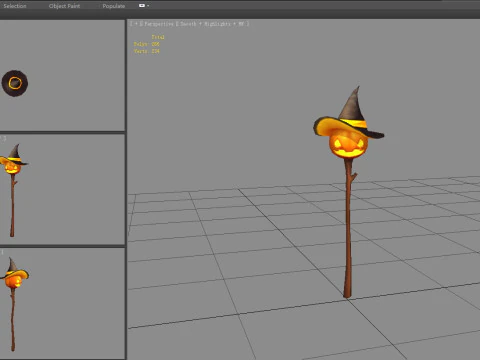The width and height of the screenshot is (480, 360).
Task: Select the wooden stick in perspective viewport
Action: [x=348, y=228]
